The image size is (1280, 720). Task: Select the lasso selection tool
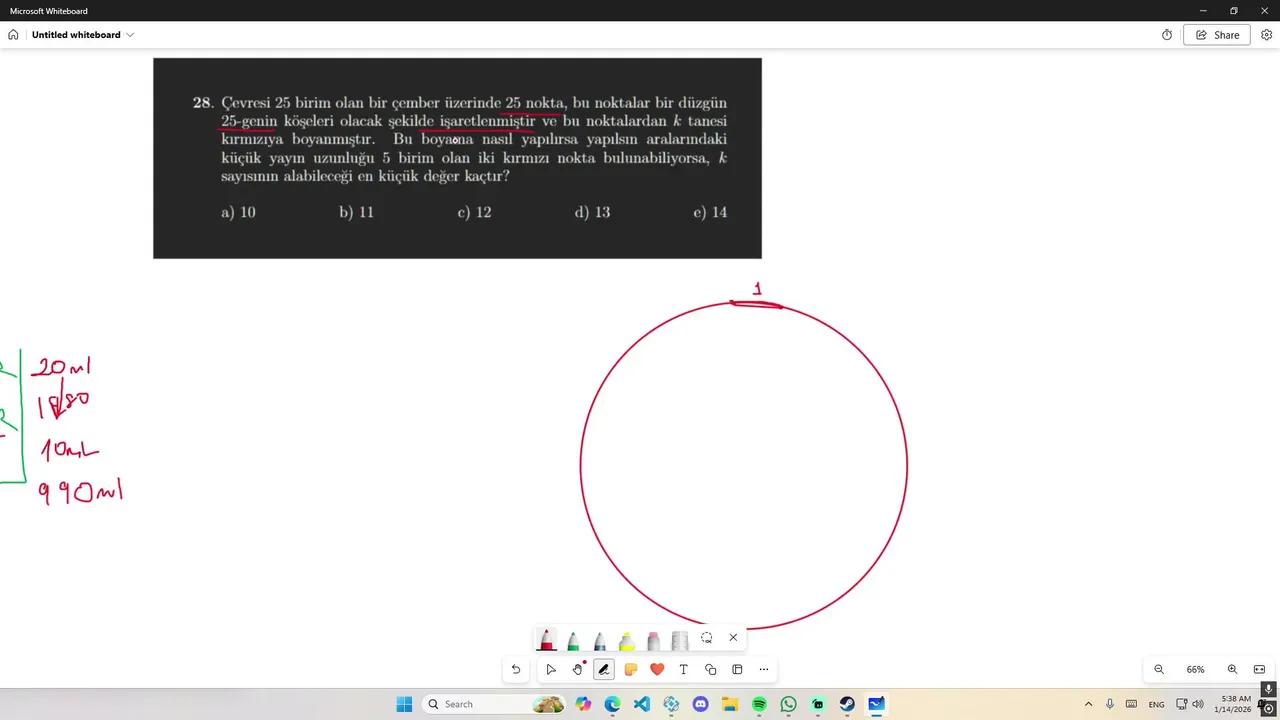[x=707, y=638]
